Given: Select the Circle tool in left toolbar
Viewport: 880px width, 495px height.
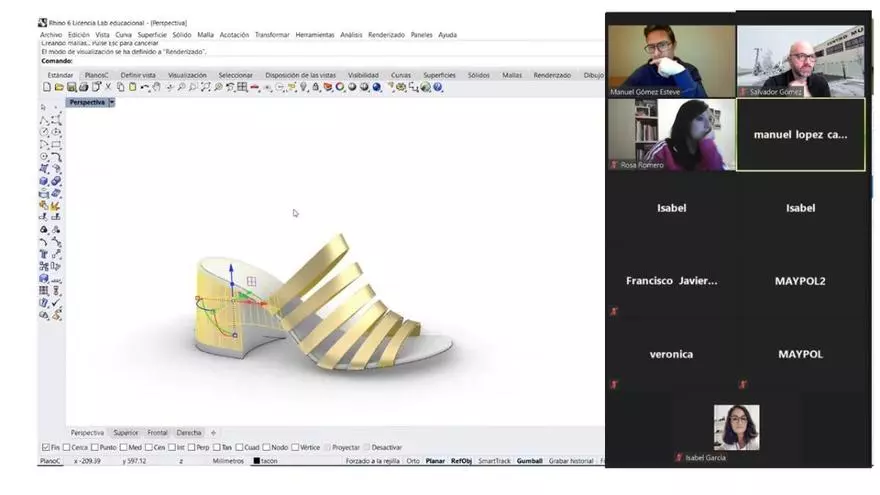Looking at the screenshot, I should click(x=44, y=132).
